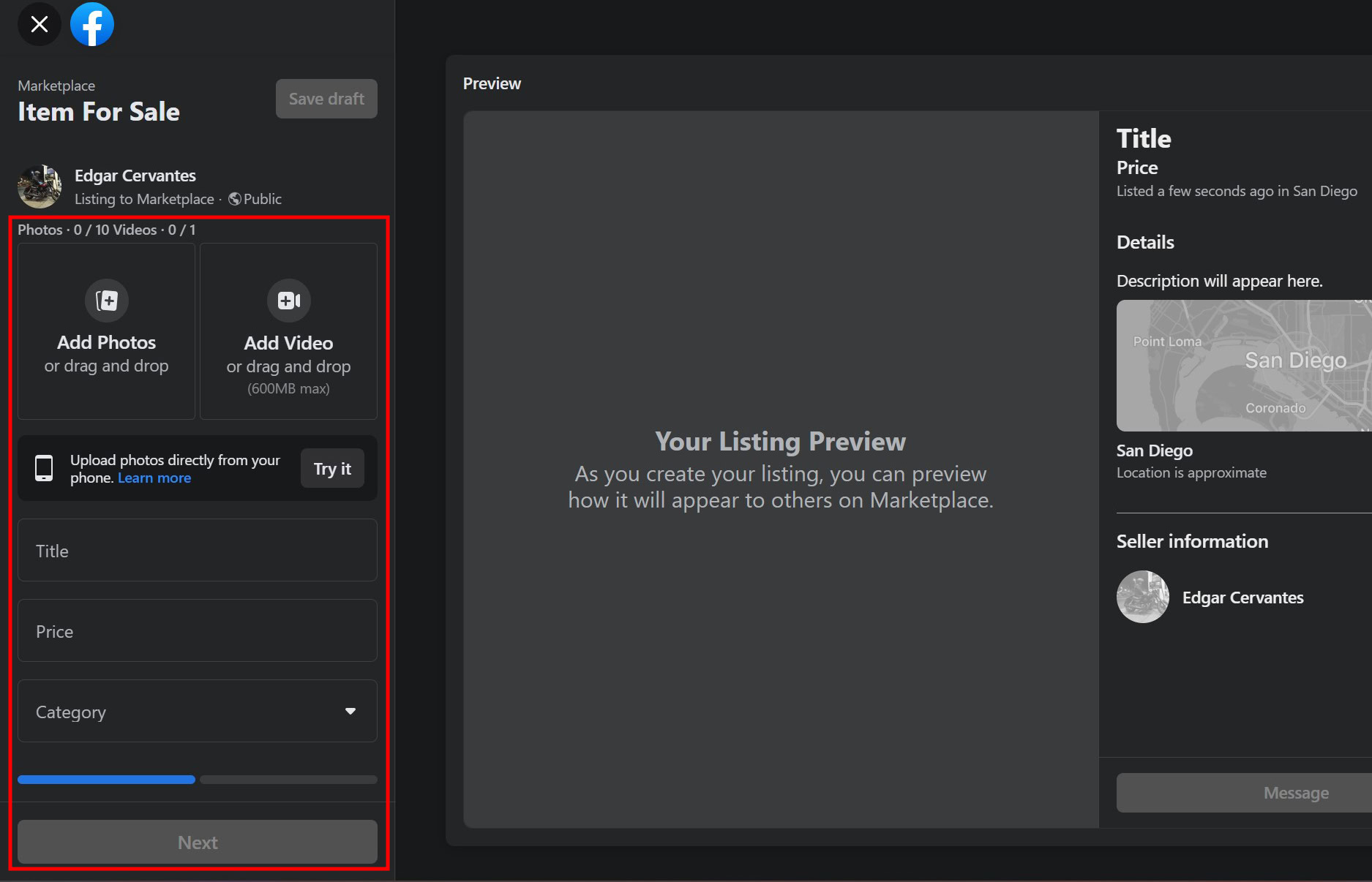The width and height of the screenshot is (1372, 882).
Task: Click the seller avatar under Seller information
Action: pos(1143,597)
